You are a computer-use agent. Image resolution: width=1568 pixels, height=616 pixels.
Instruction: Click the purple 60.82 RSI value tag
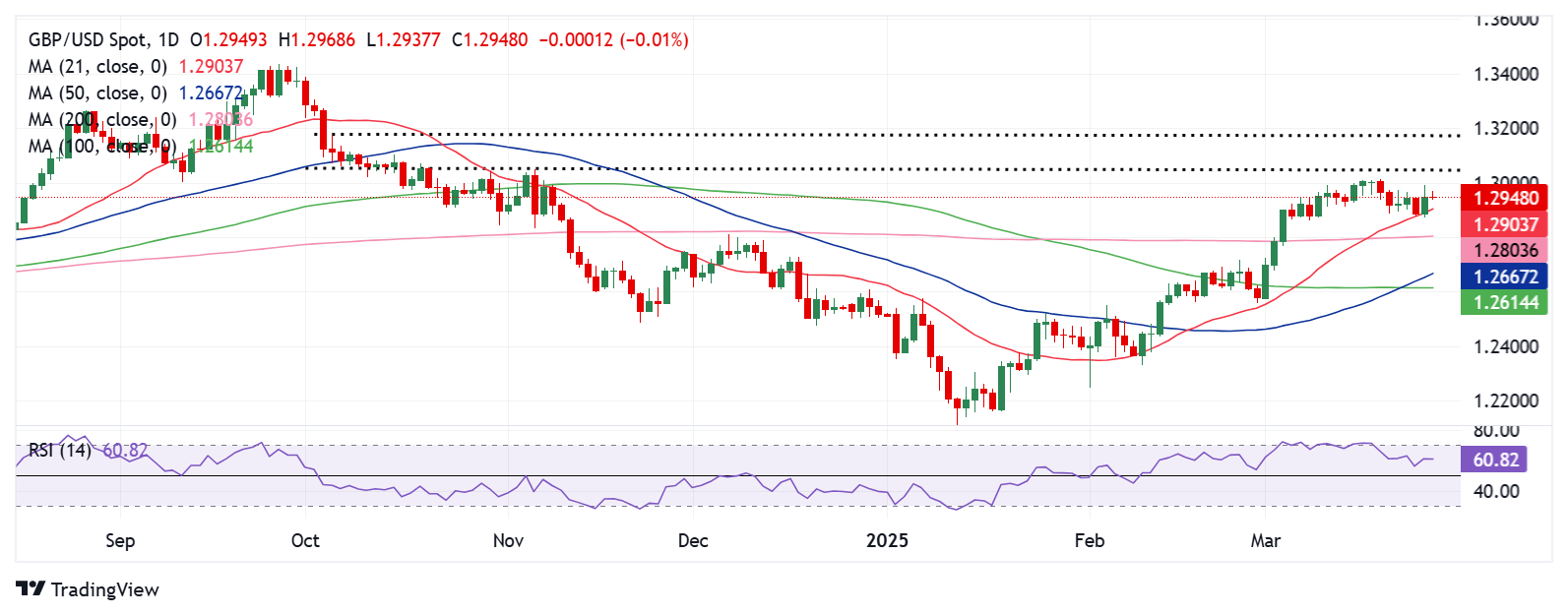(1496, 460)
